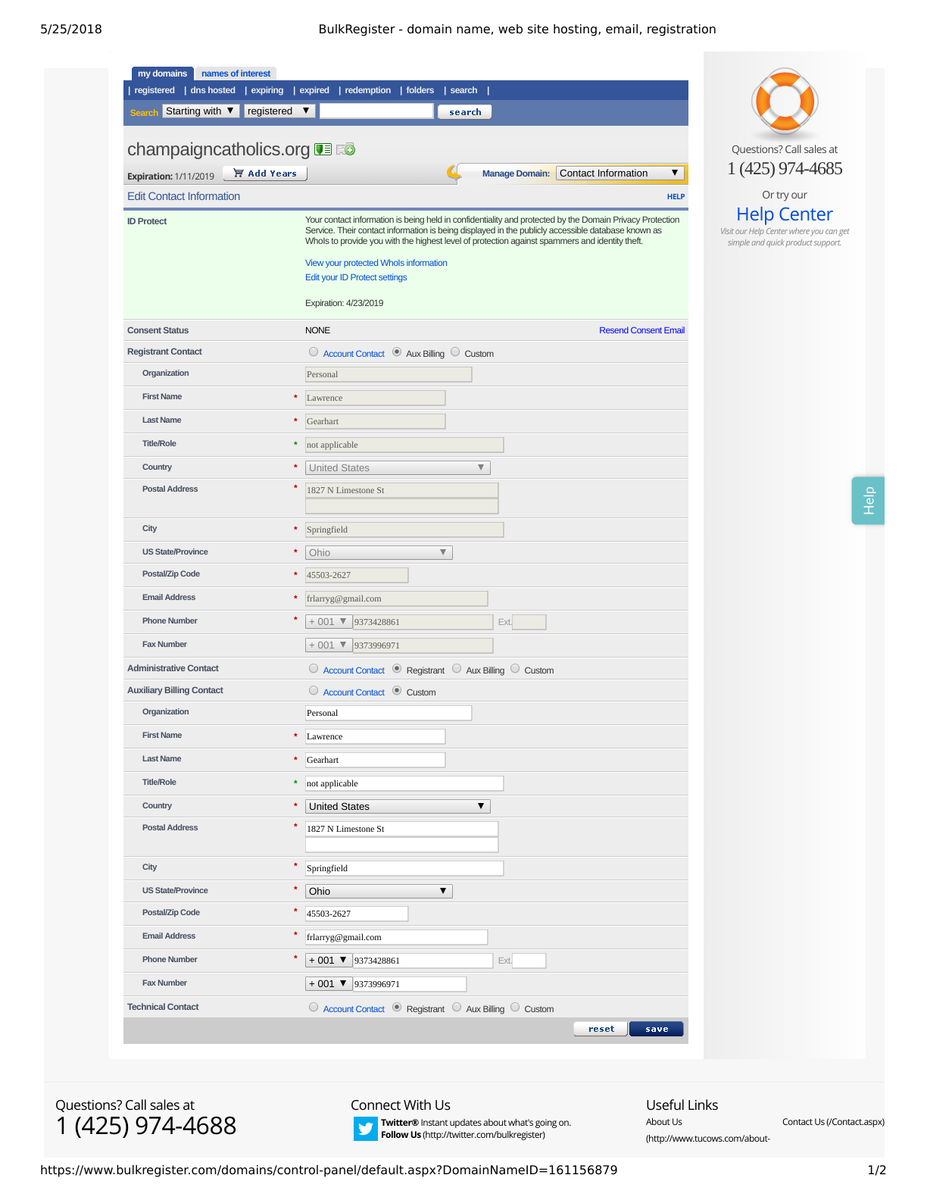
Task: Click the Auxiliary Billing Email Address field
Action: click(x=396, y=937)
